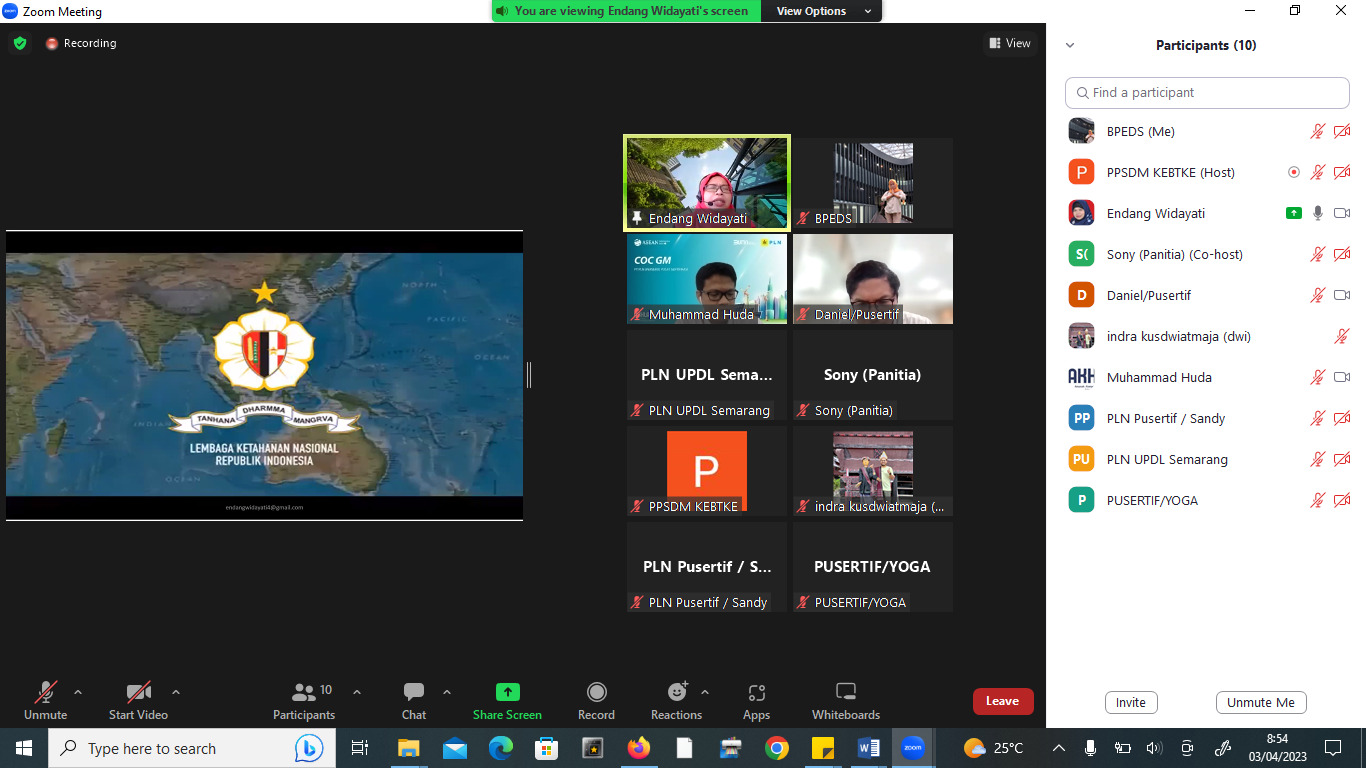
Task: Click the Invite button
Action: tap(1131, 702)
